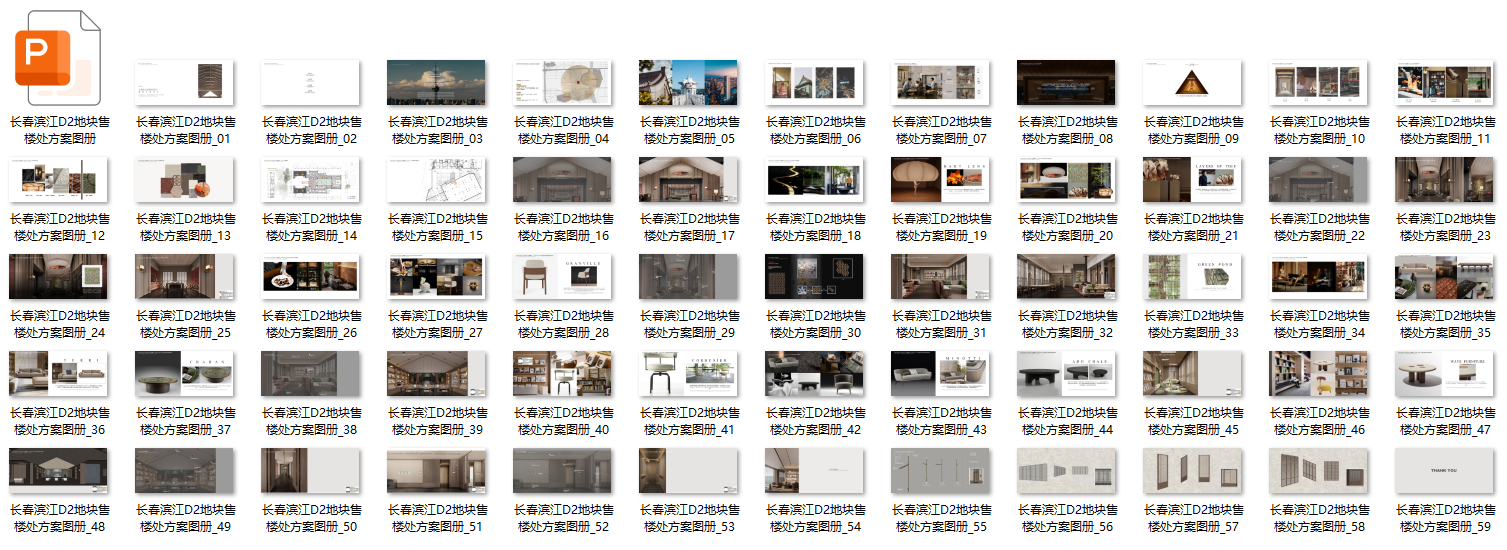
Task: Select thumbnail image 楼处方案图册_47
Action: [x=1444, y=373]
